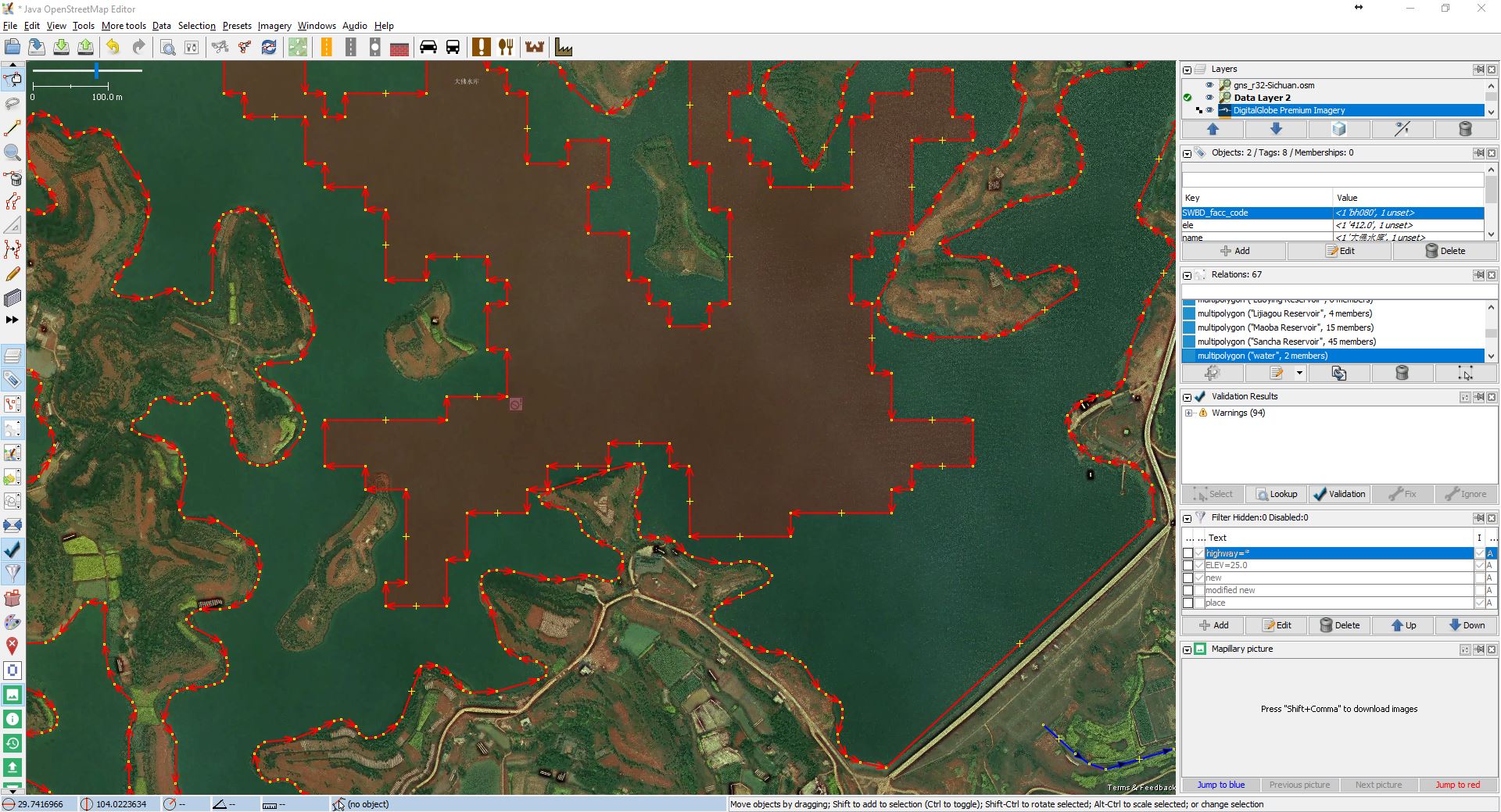Click the yellow Undo arrow

coord(114,47)
